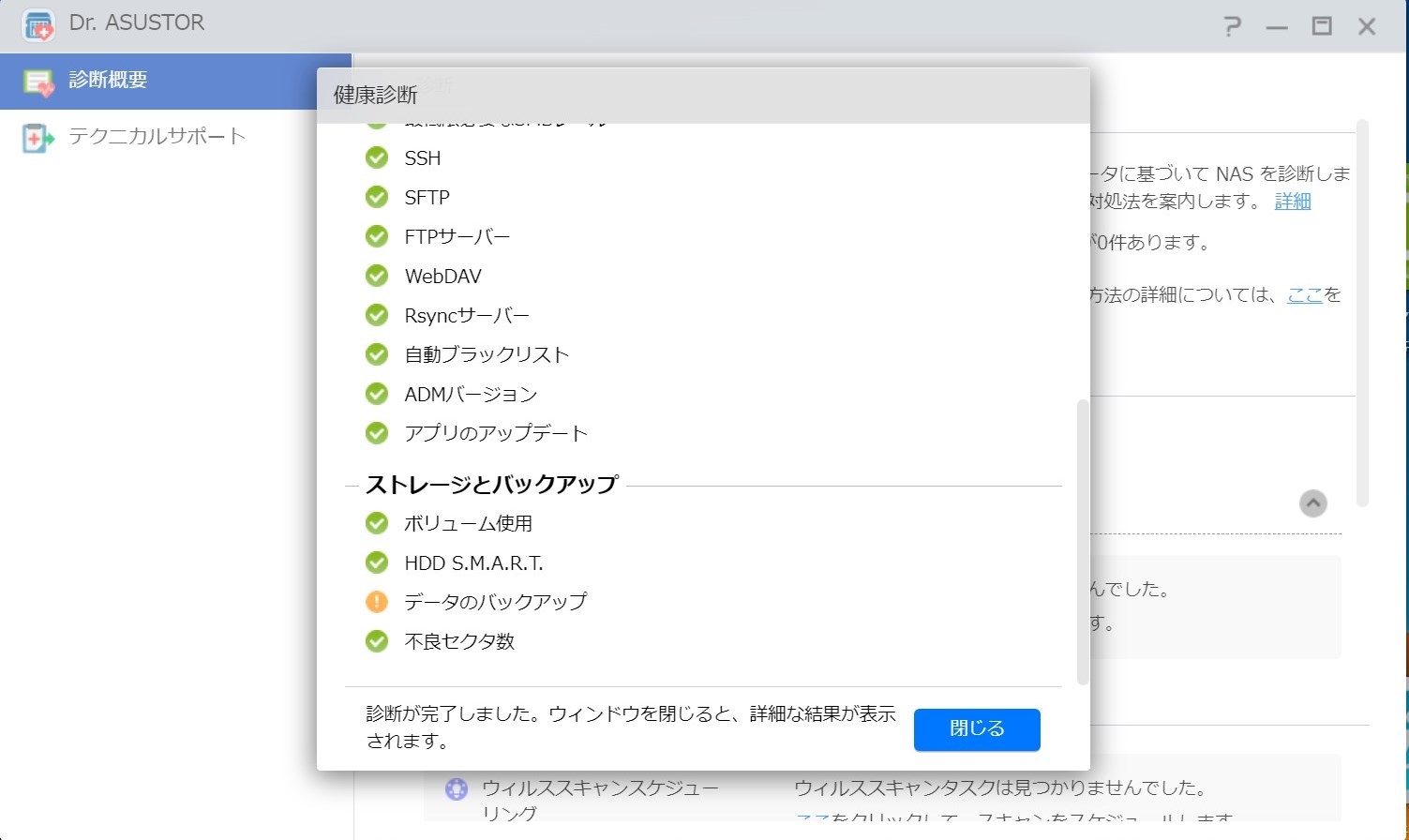Viewport: 1409px width, 840px height.
Task: Click the health check dialog scrollbar
Action: (x=1083, y=540)
